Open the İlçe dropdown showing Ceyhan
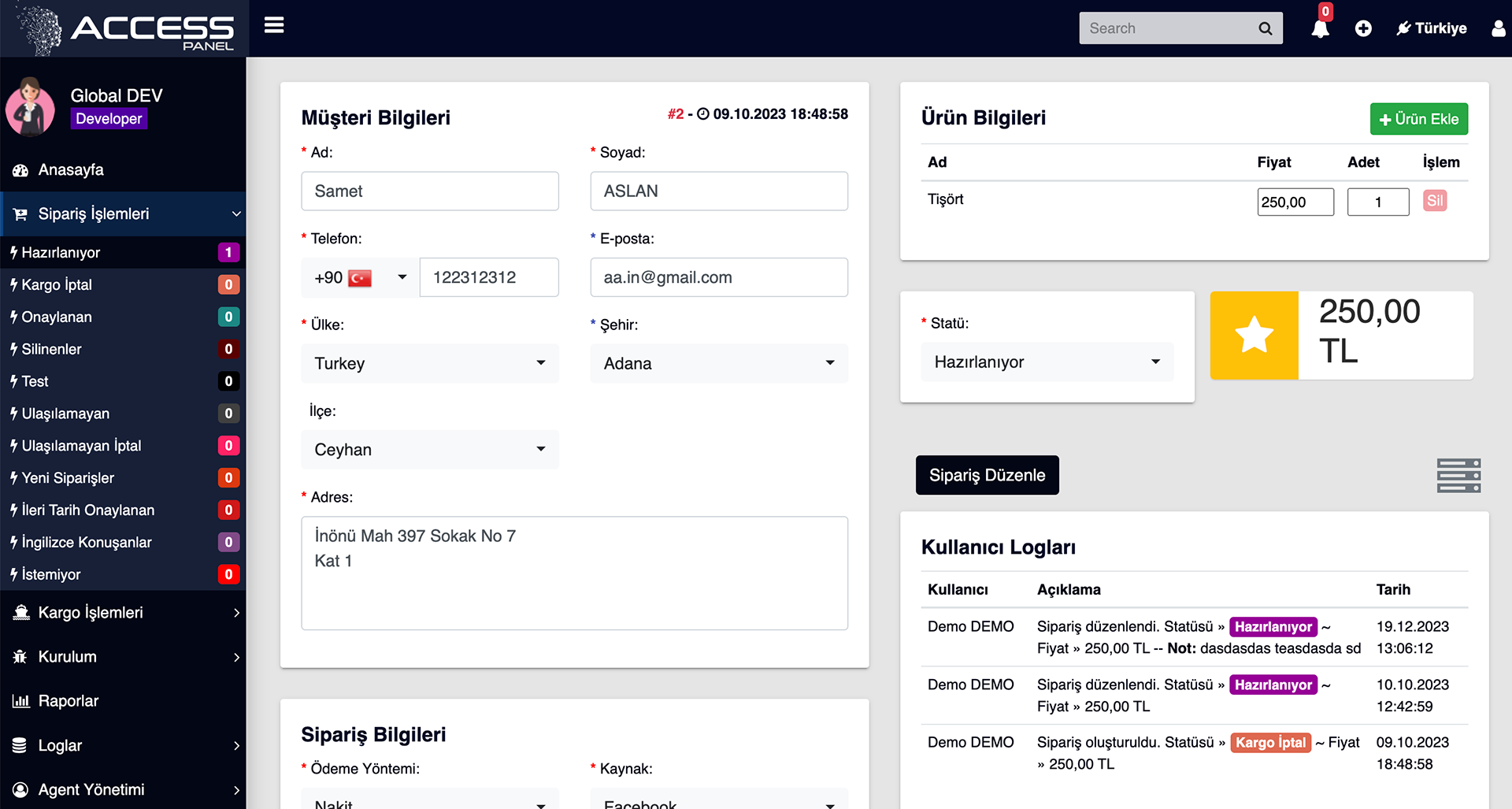This screenshot has width=1512, height=809. coord(430,450)
